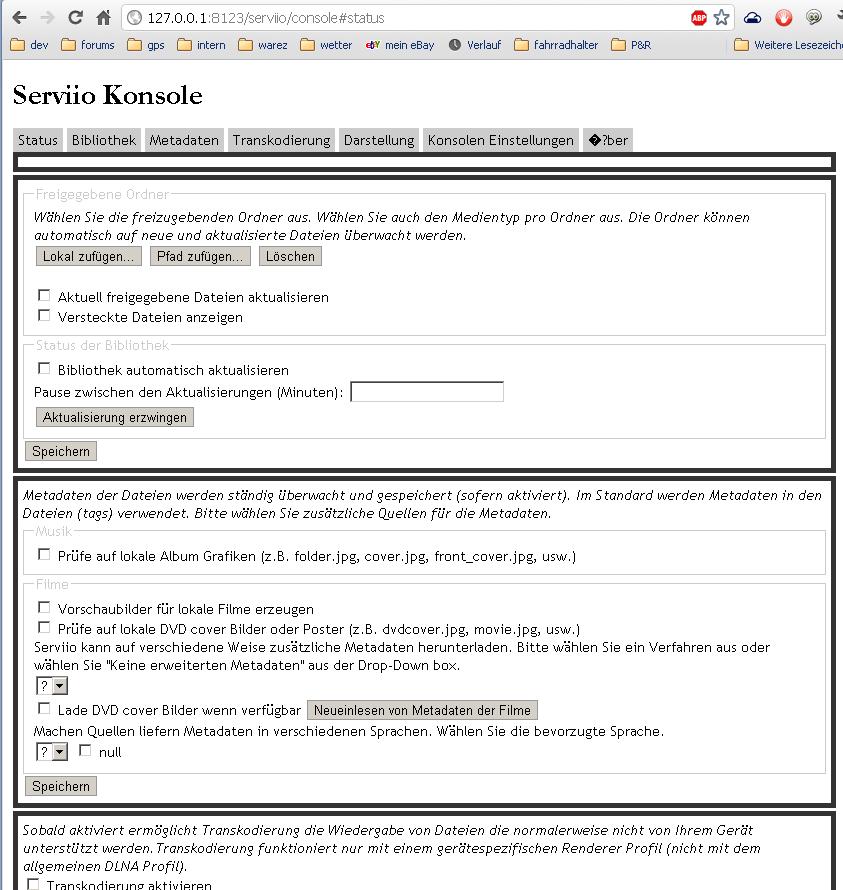Open the ?ber (Über) tab

[x=608, y=140]
